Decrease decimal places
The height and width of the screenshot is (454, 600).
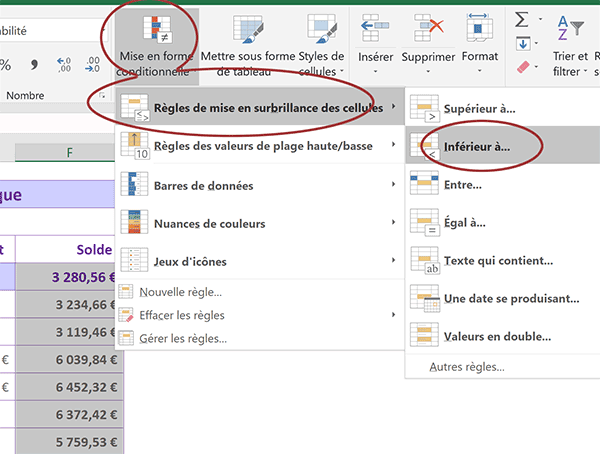coord(92,64)
